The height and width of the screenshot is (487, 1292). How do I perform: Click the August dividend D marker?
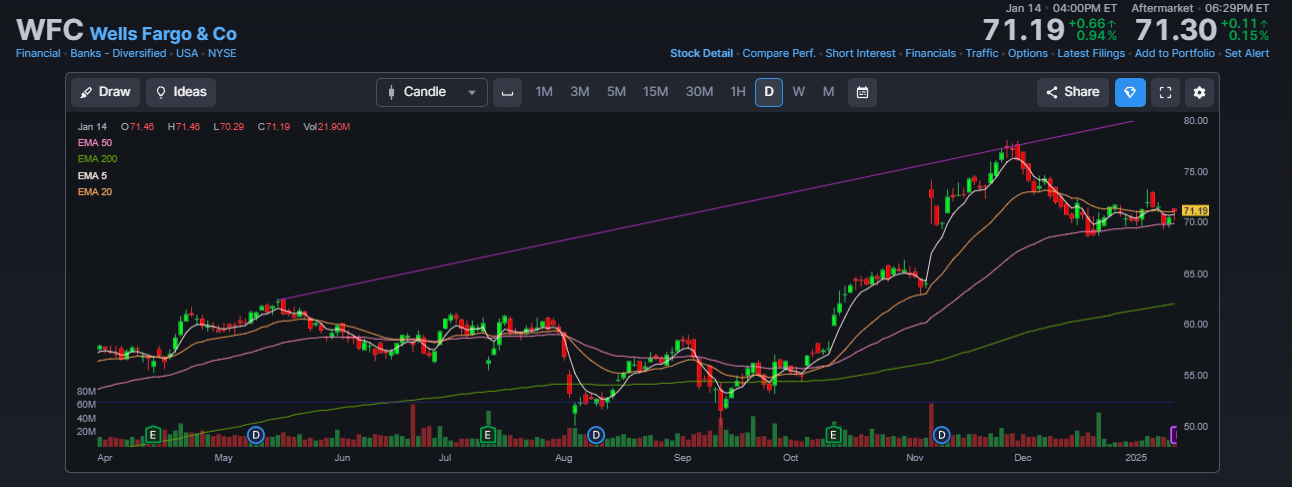(596, 434)
